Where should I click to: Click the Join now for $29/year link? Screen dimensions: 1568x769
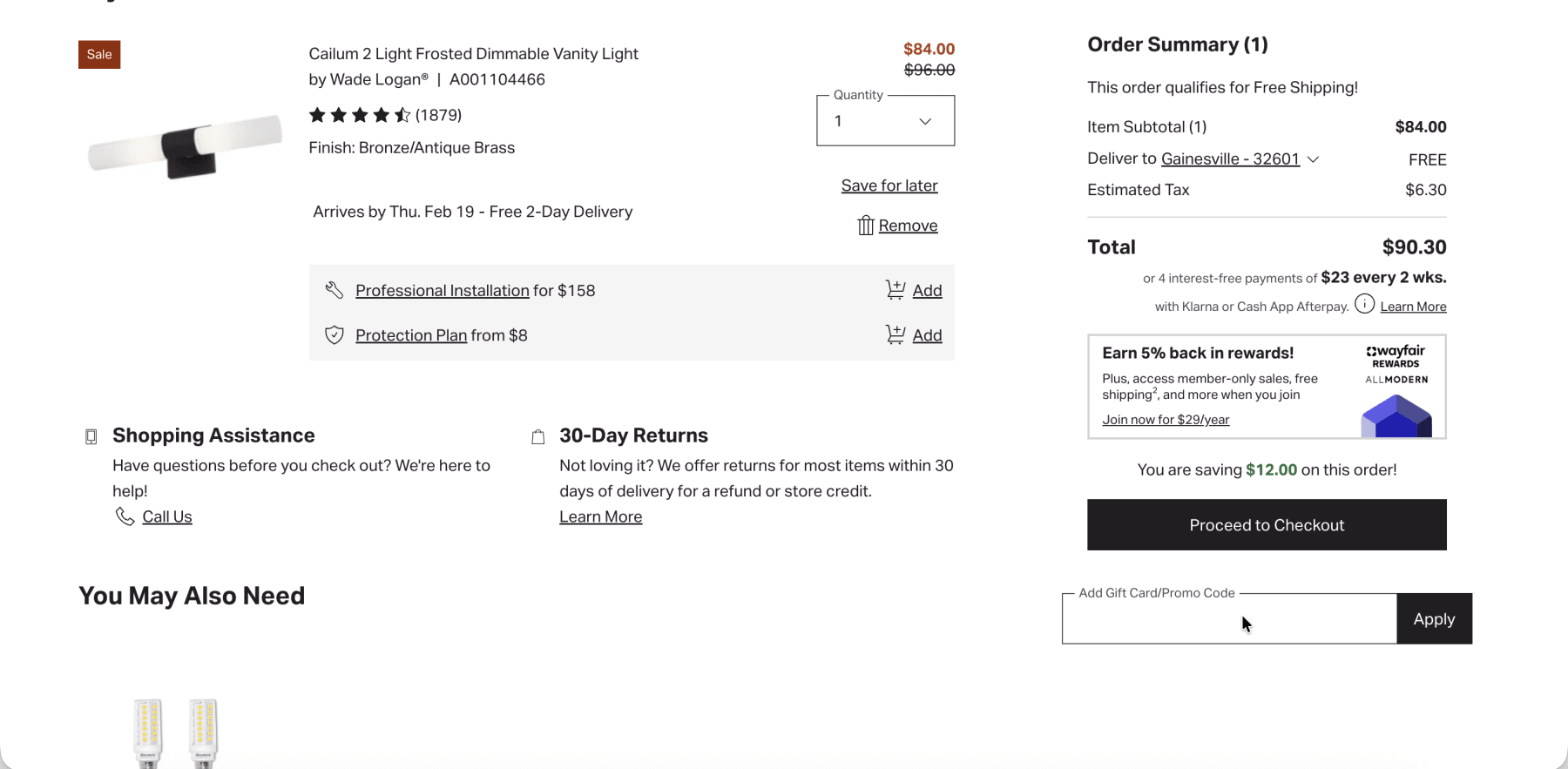pos(1166,420)
